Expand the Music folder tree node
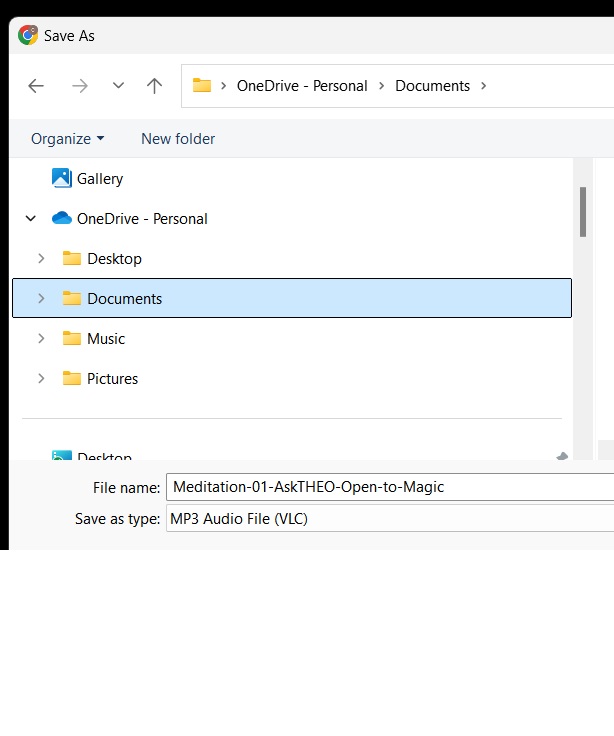The image size is (614, 736). tap(41, 339)
